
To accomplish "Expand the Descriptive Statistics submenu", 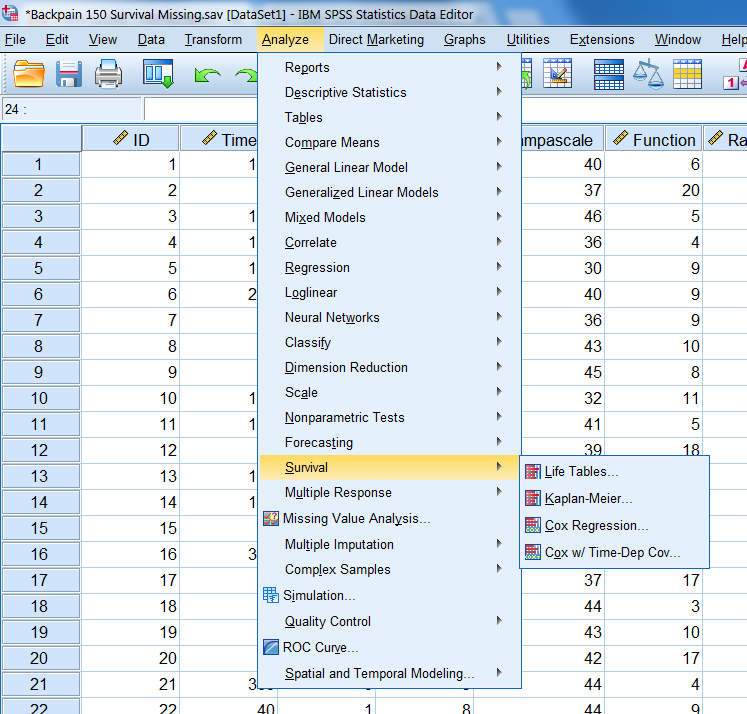I will (345, 92).
